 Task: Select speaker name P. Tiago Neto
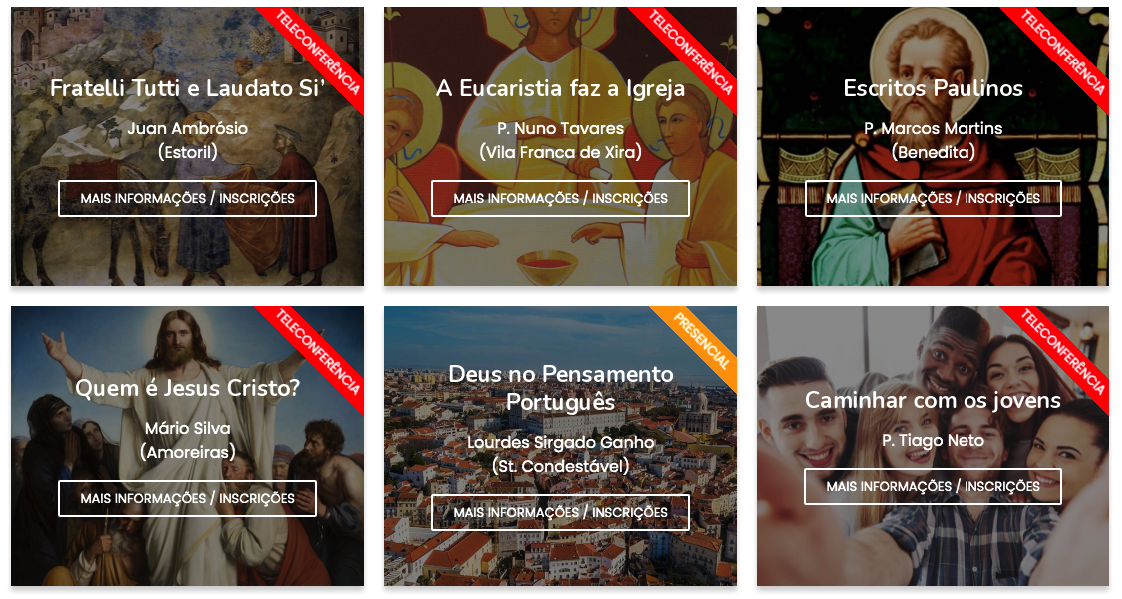[933, 441]
